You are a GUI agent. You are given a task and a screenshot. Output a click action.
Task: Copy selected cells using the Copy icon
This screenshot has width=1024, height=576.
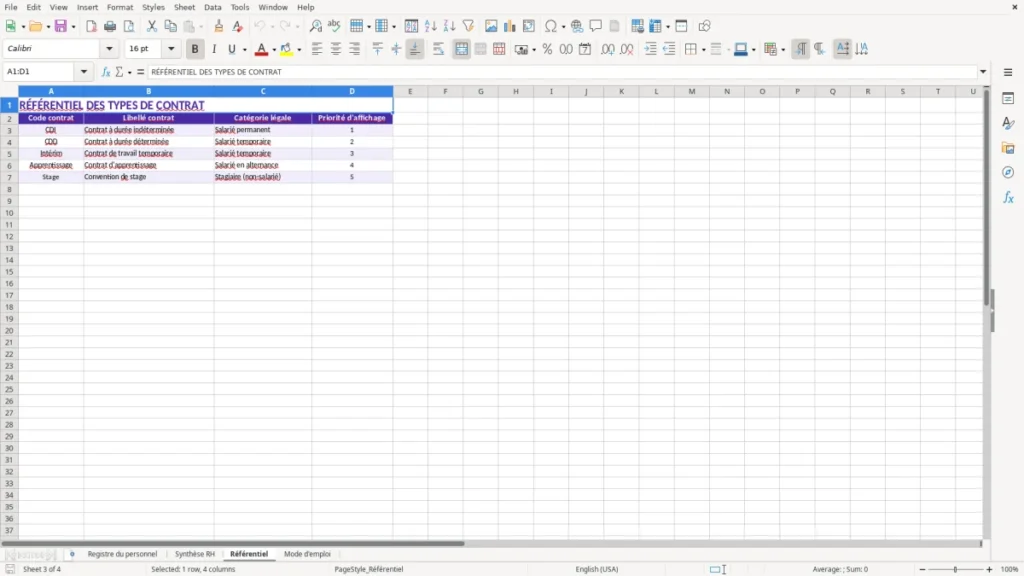[x=170, y=26]
